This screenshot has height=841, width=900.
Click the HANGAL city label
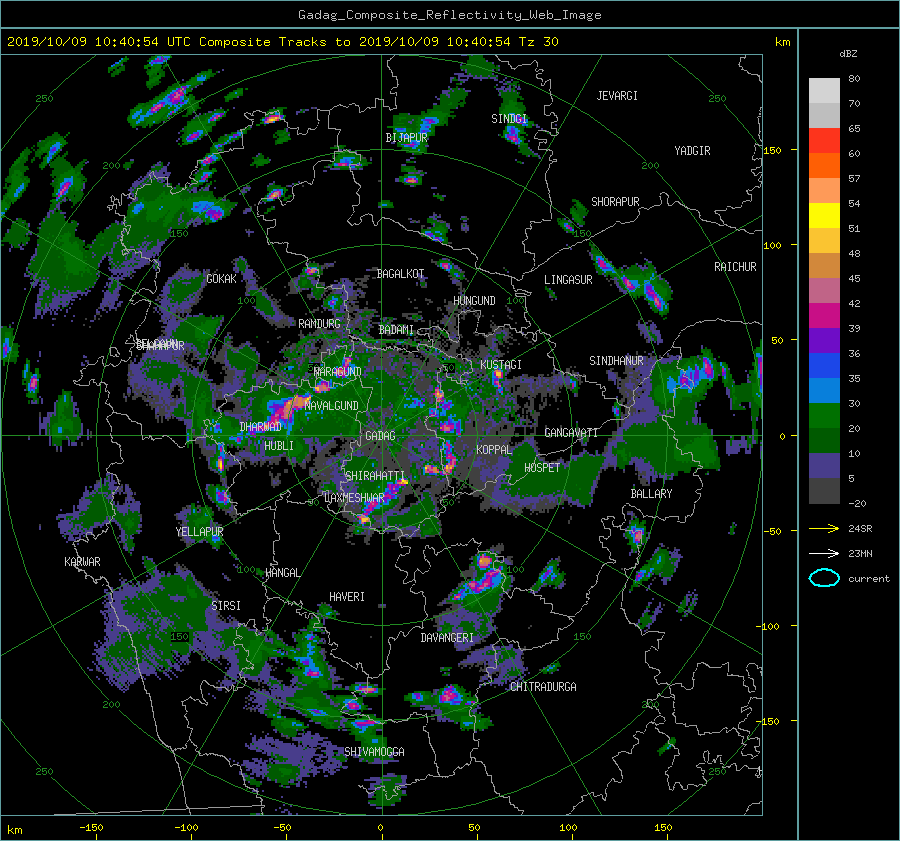(282, 573)
